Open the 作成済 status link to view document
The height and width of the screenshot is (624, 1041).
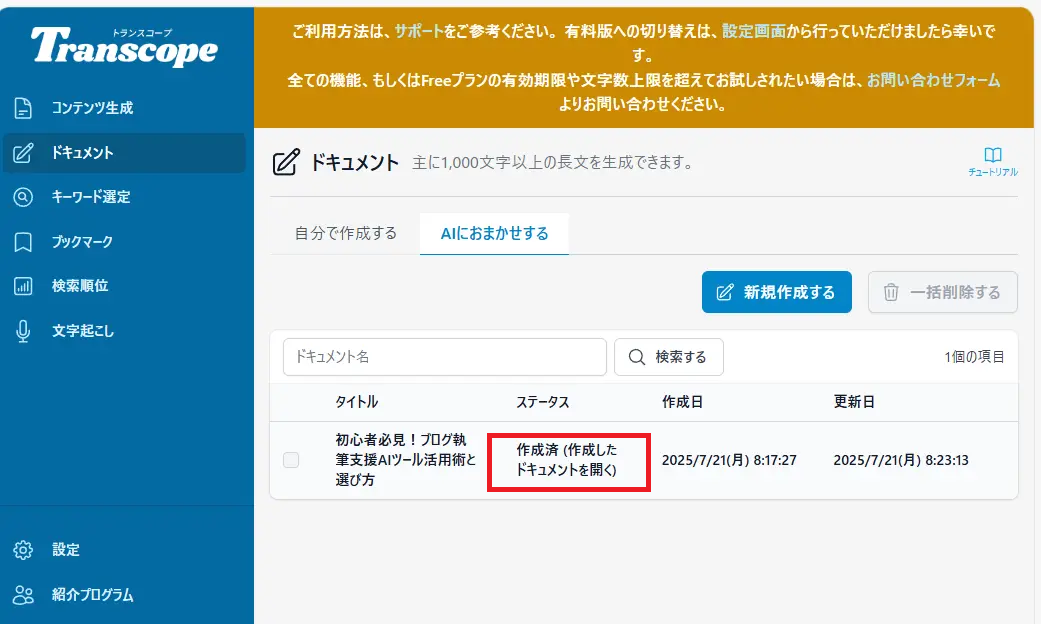click(567, 460)
